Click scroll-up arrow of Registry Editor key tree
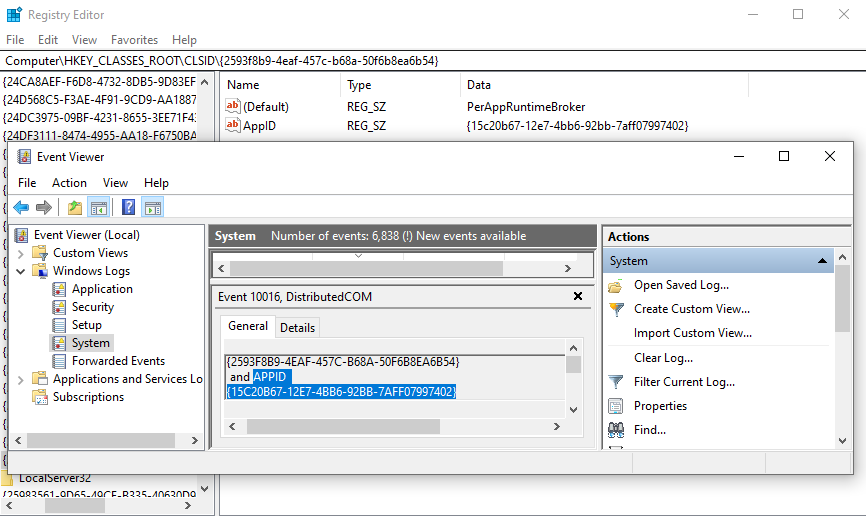This screenshot has width=866, height=516. pos(205,82)
